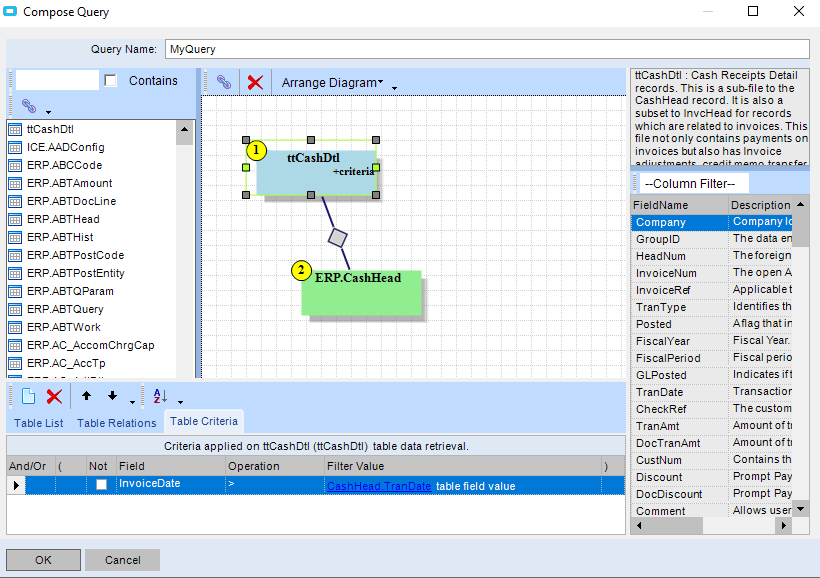Viewport: 820px width, 578px height.
Task: Select the ERP.CashHead node in the diagram
Action: [x=361, y=292]
